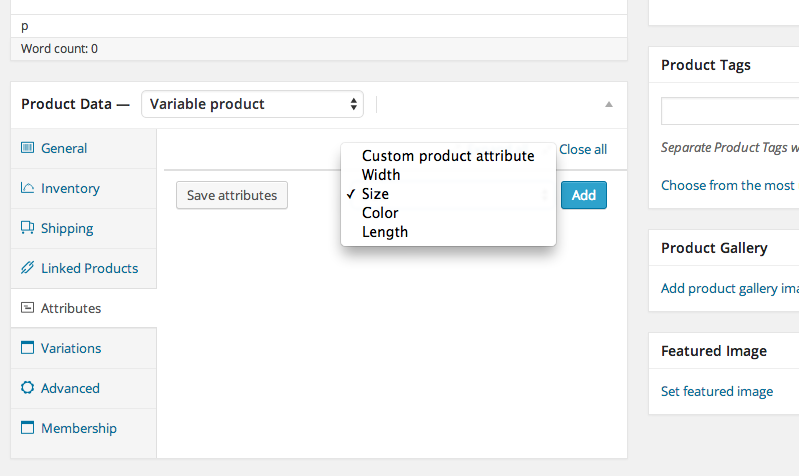Click the Attributes tab icon
This screenshot has height=476, width=799.
(27, 308)
